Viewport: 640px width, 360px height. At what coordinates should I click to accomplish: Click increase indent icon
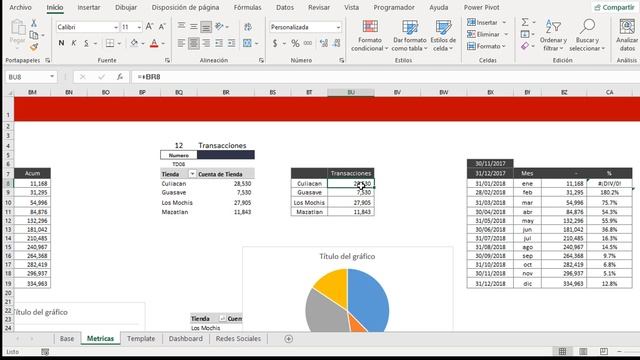[231, 43]
